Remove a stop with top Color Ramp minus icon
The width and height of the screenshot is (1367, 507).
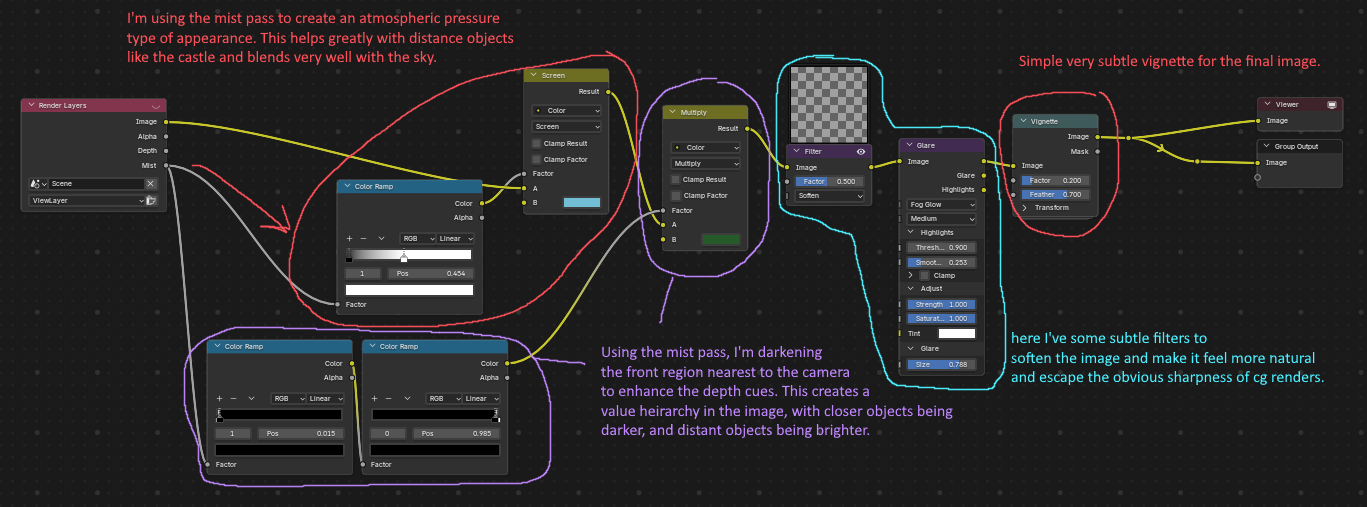(364, 239)
